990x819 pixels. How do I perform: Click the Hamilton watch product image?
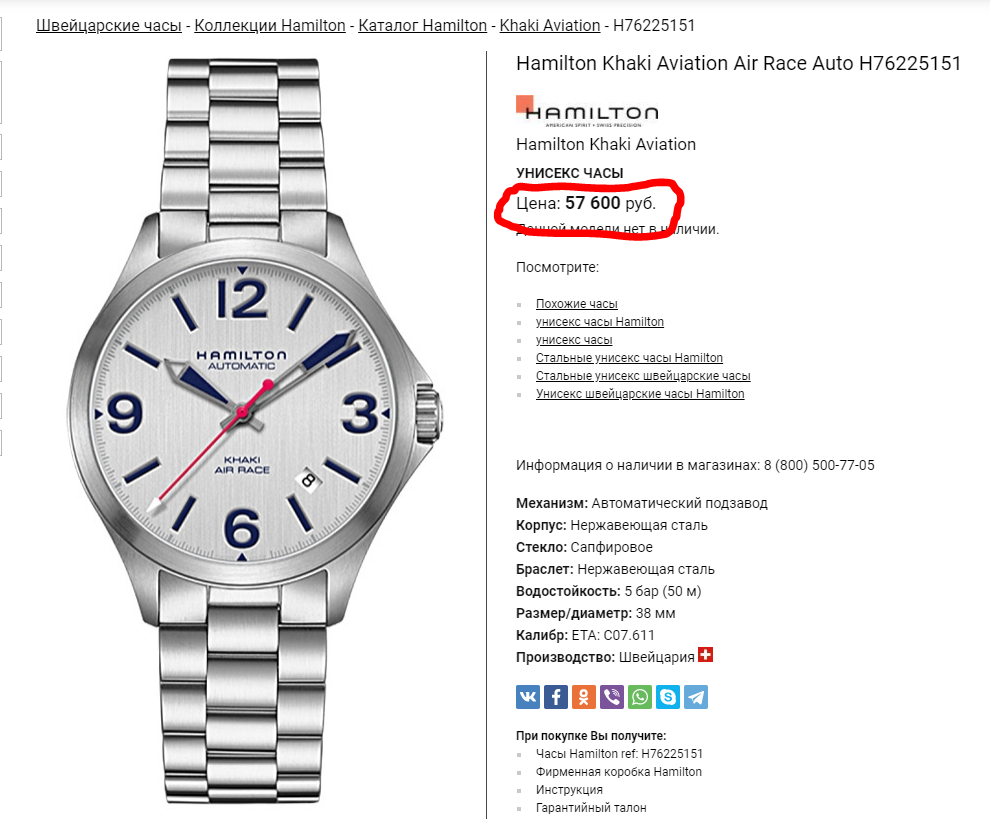[x=254, y=431]
